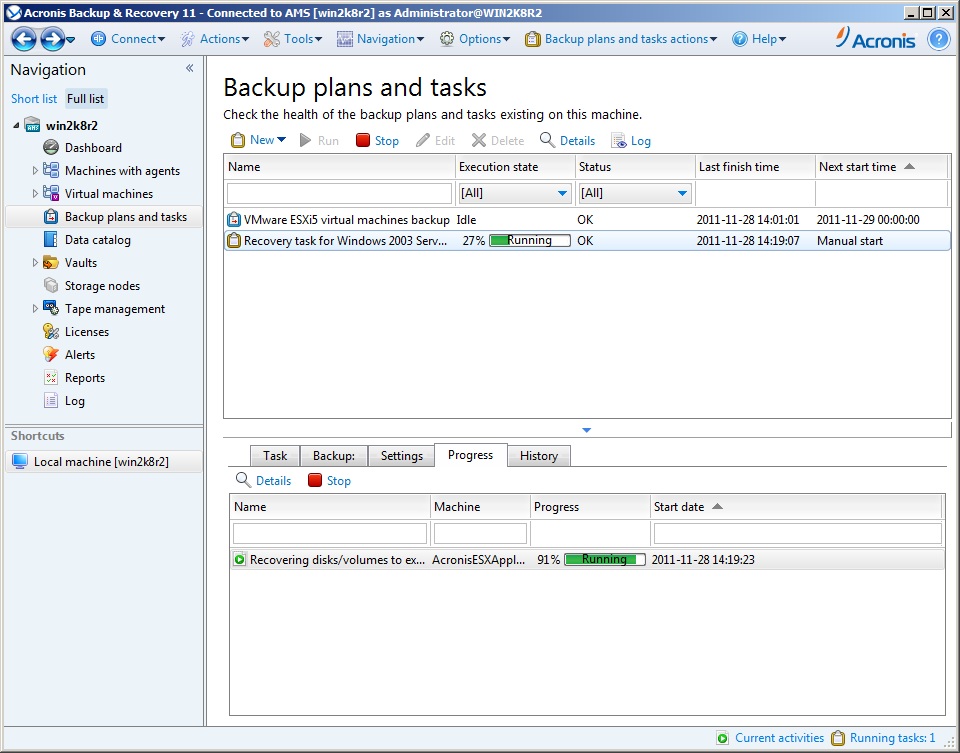
Task: Switch to the Backup: tab
Action: pyautogui.click(x=334, y=455)
